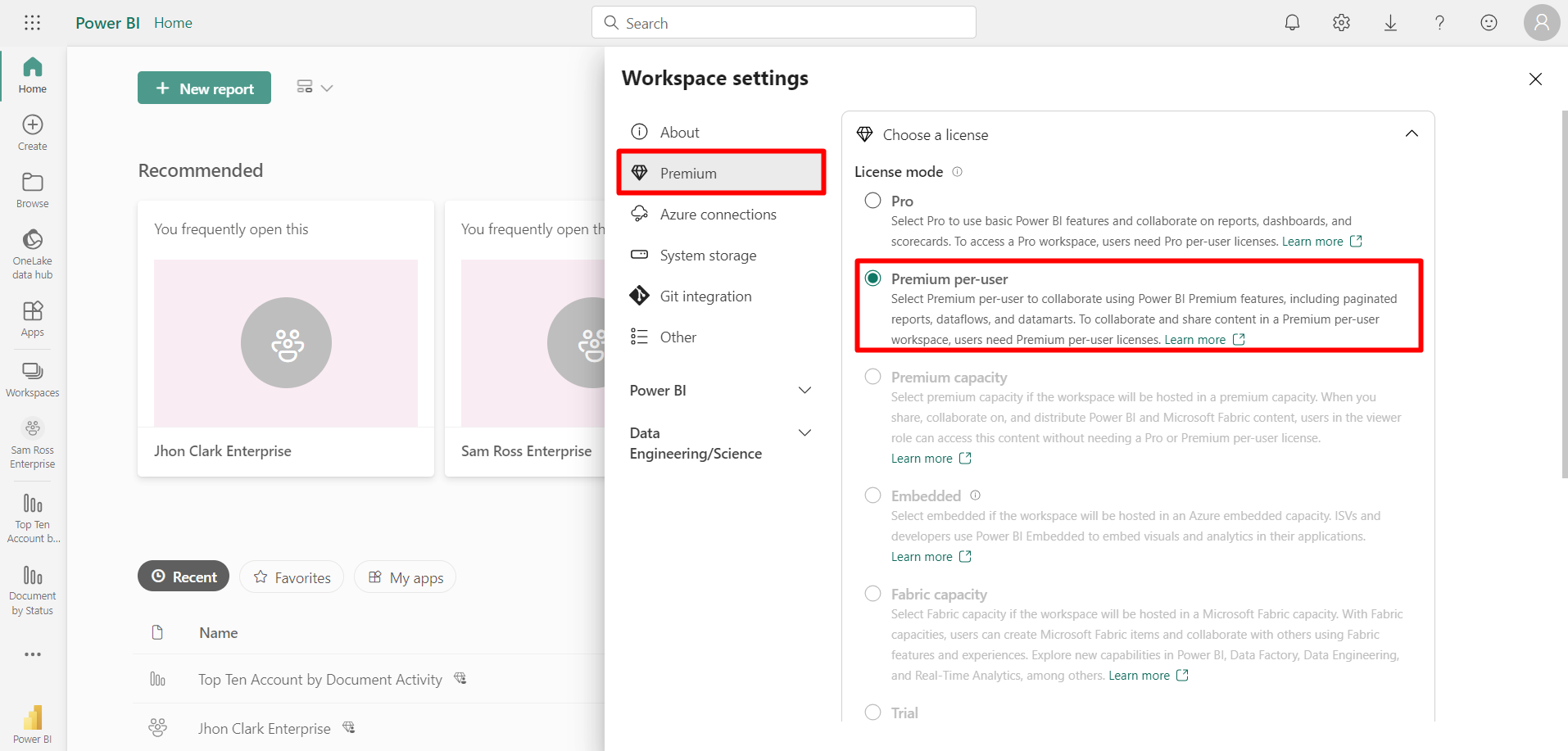The height and width of the screenshot is (751, 1568).
Task: Open Browse in left navigation
Action: coord(33,190)
